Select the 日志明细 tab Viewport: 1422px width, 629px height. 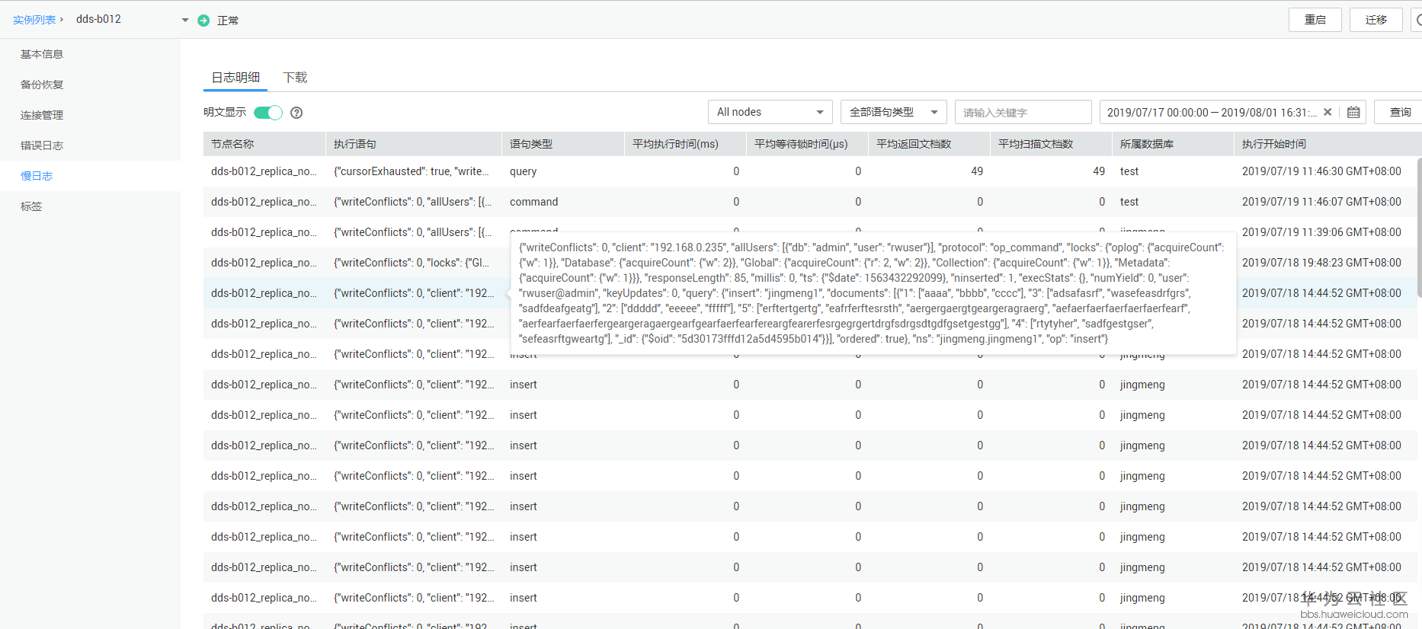[235, 77]
